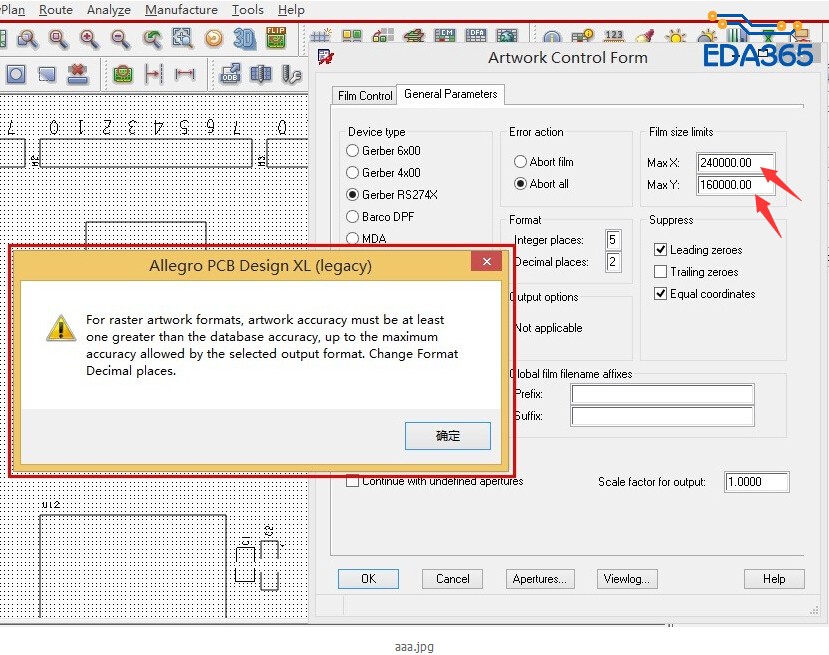Click the Max X film size field

735,162
